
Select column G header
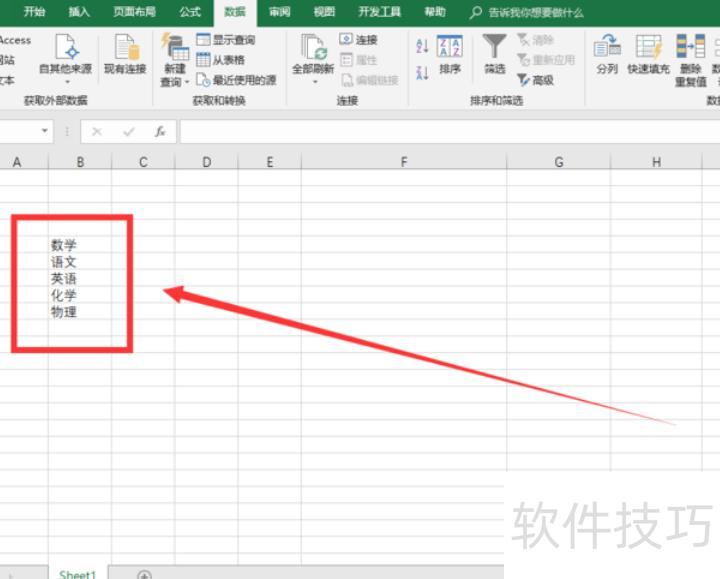(559, 162)
